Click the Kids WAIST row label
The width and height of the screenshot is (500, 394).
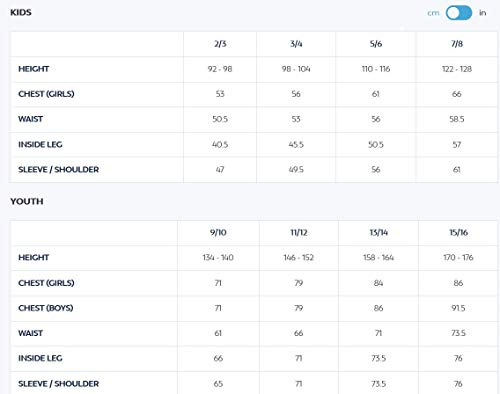30,119
